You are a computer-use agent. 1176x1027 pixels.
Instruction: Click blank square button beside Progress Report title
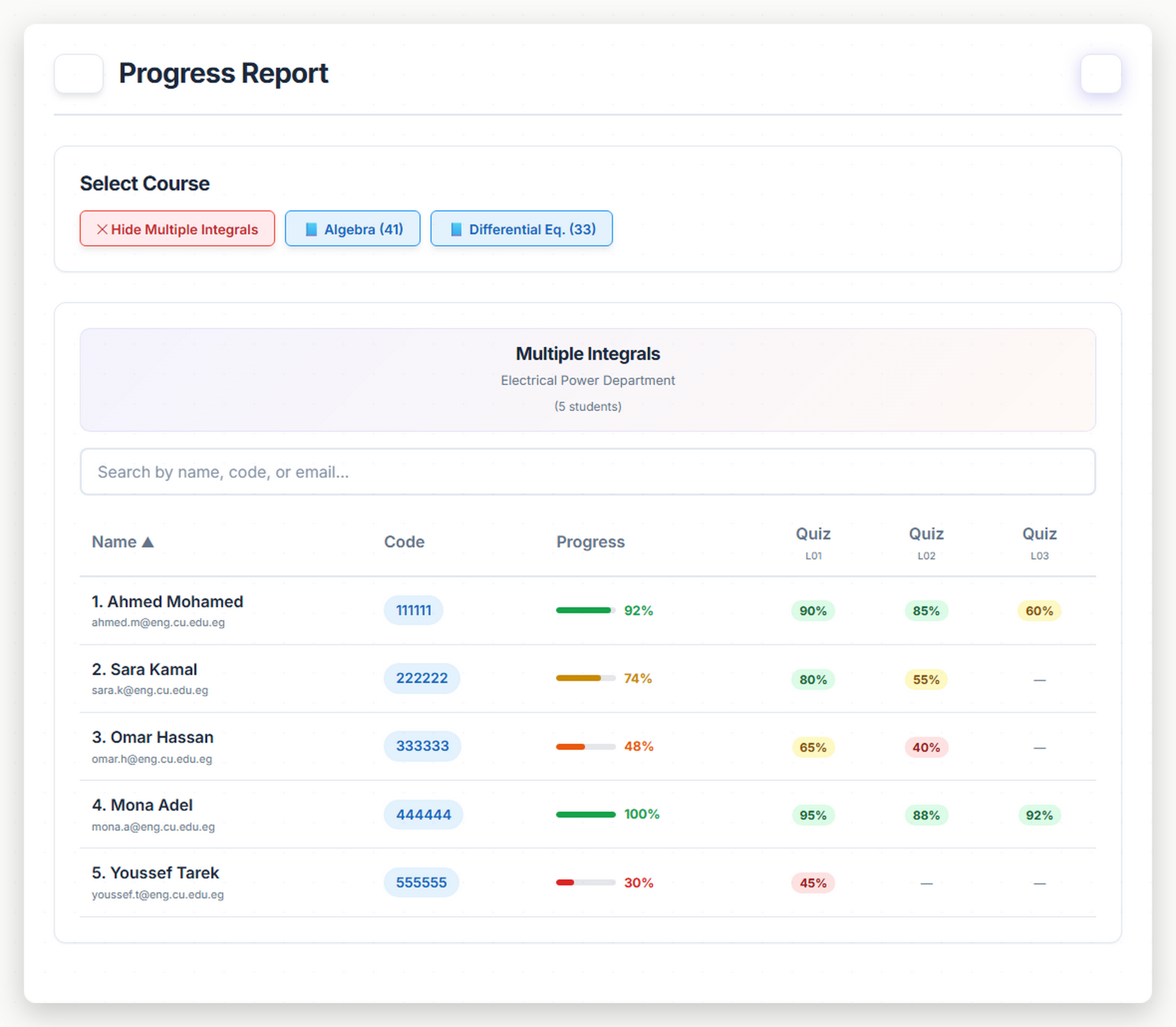click(x=78, y=73)
